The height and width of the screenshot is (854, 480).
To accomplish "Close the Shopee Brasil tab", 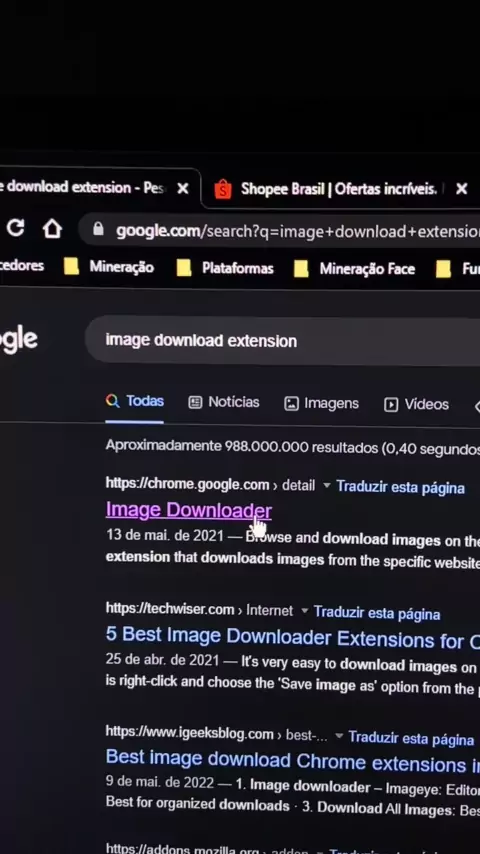I will (461, 189).
